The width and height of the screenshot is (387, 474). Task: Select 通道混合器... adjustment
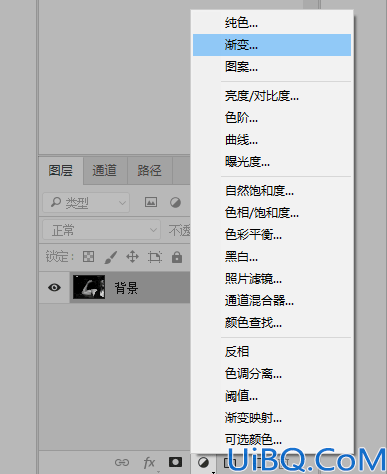click(x=272, y=301)
